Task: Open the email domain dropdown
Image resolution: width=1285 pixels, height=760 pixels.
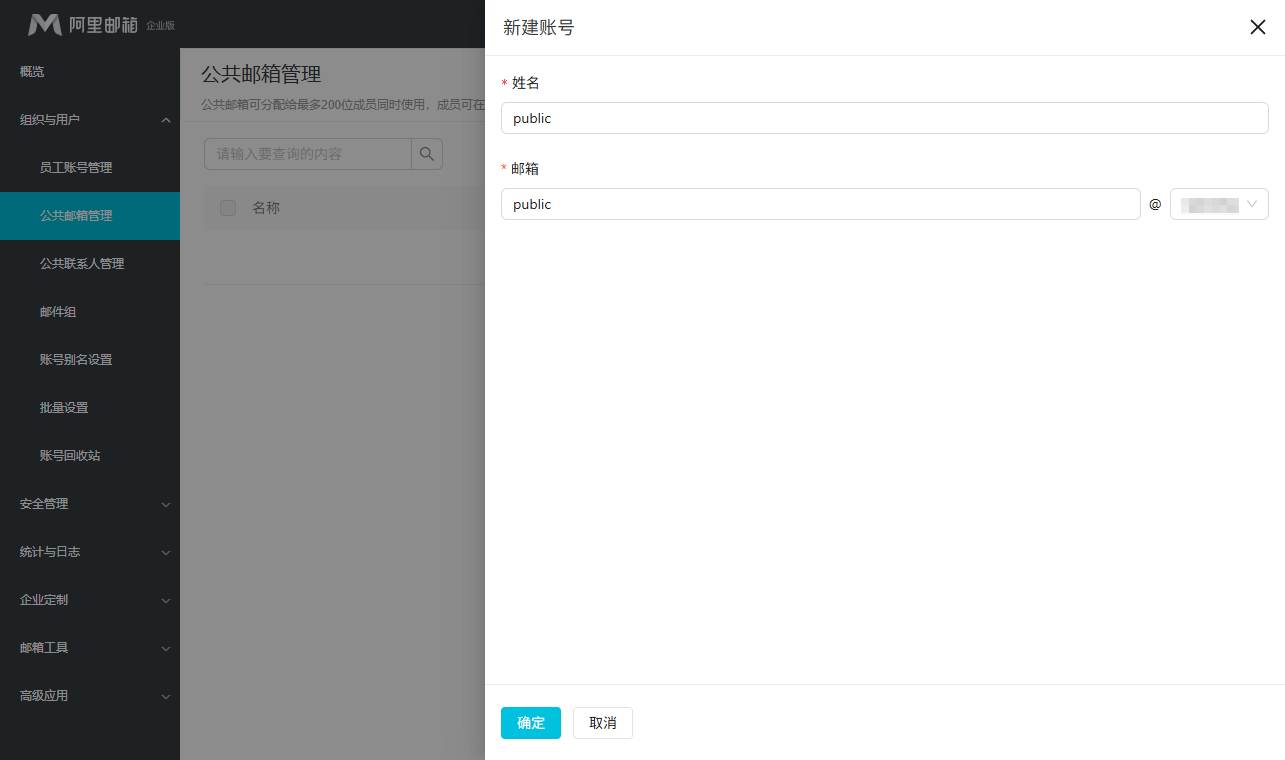Action: 1219,204
